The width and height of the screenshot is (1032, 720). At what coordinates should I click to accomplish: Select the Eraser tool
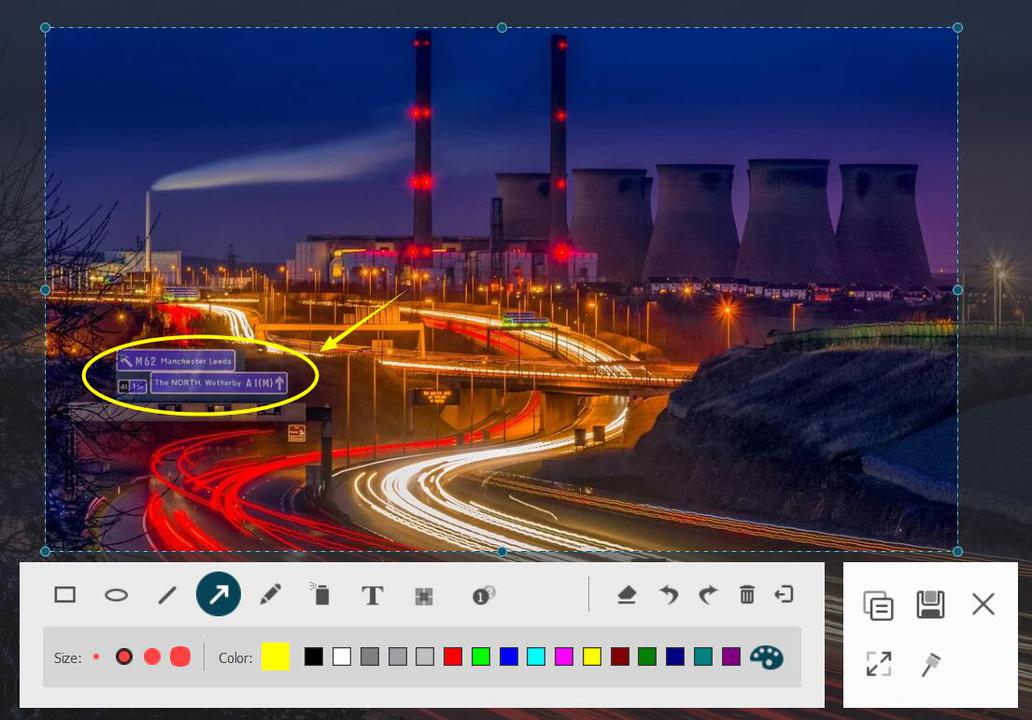[x=627, y=595]
